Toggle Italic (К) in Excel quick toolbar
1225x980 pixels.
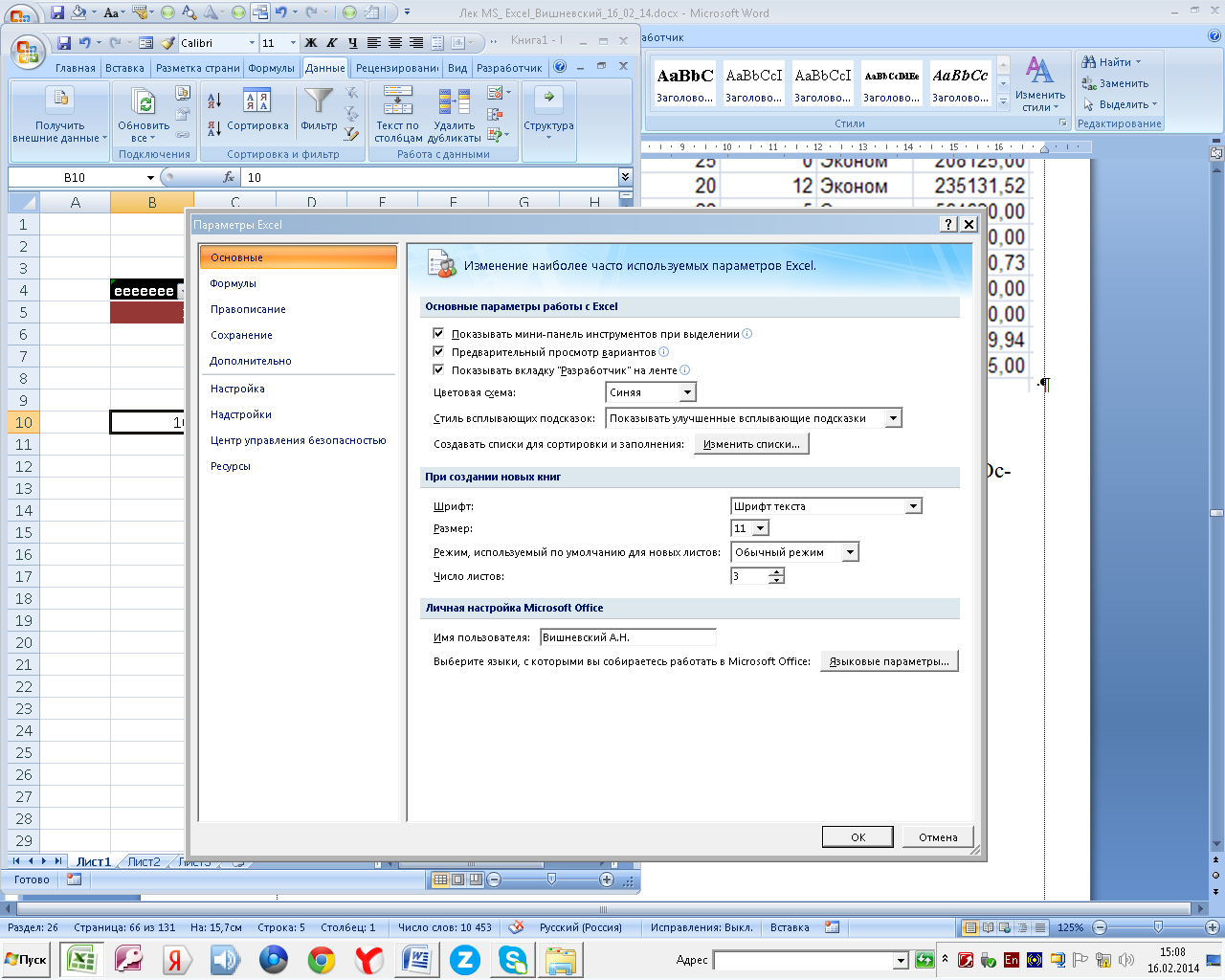pos(331,43)
